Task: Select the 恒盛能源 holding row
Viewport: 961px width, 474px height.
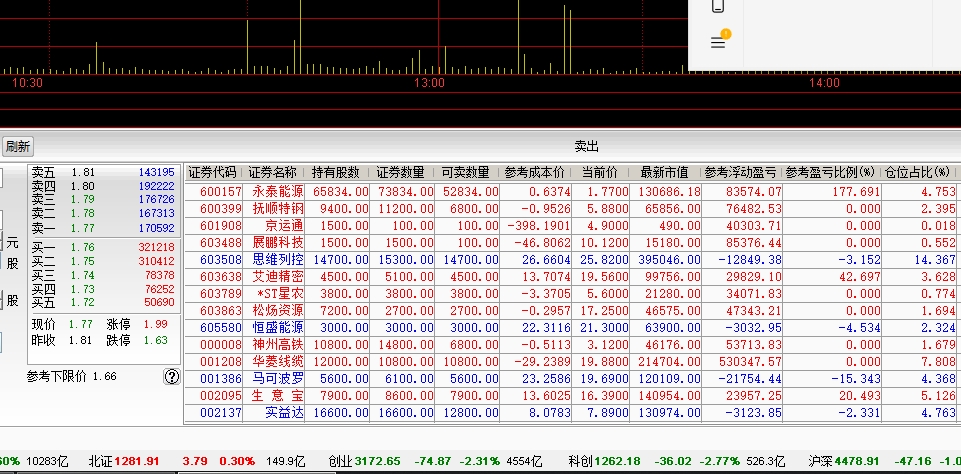Action: (570, 327)
